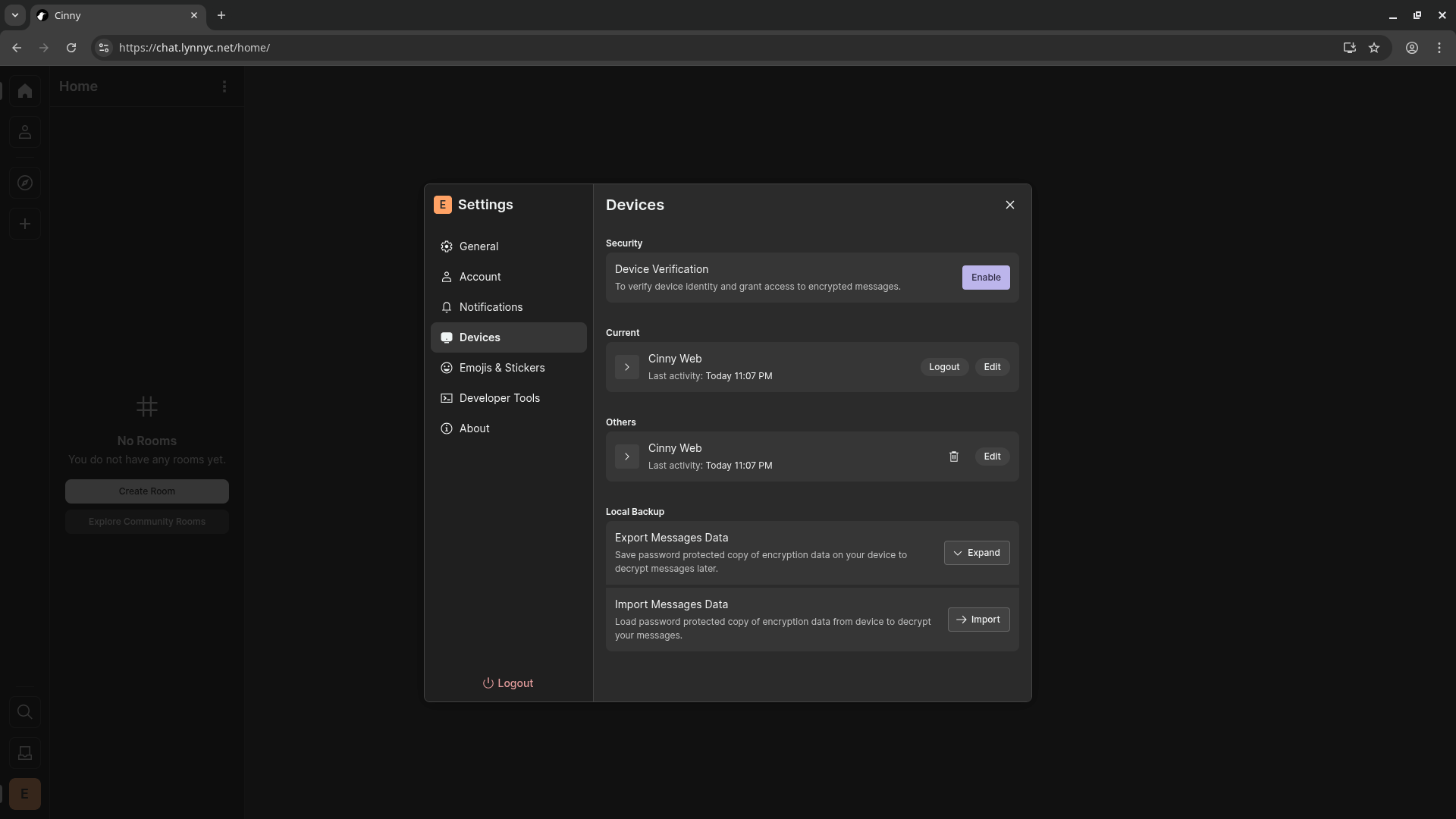The width and height of the screenshot is (1456, 819).
Task: Click the No Rooms hash icon
Action: coord(147,407)
